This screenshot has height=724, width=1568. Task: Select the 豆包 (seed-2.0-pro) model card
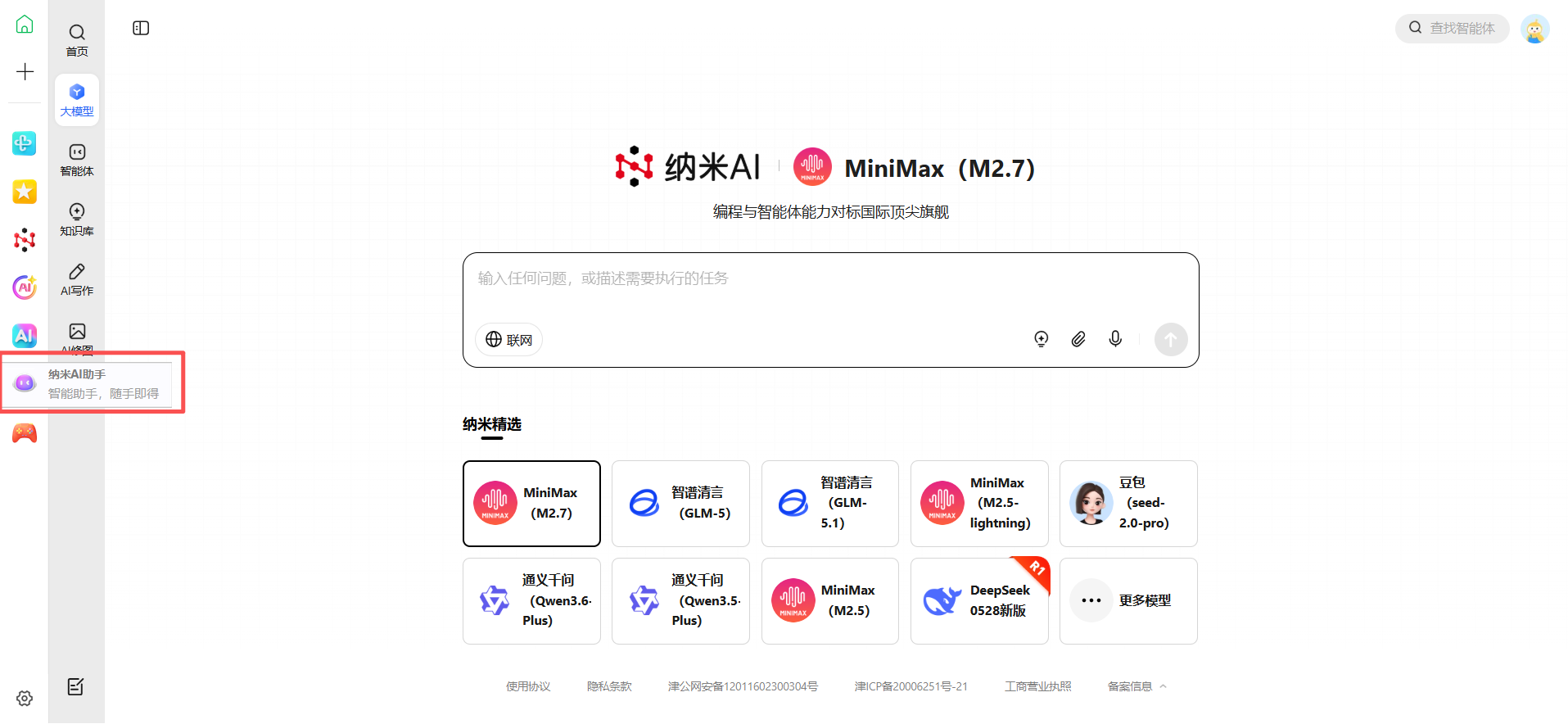pos(1128,503)
